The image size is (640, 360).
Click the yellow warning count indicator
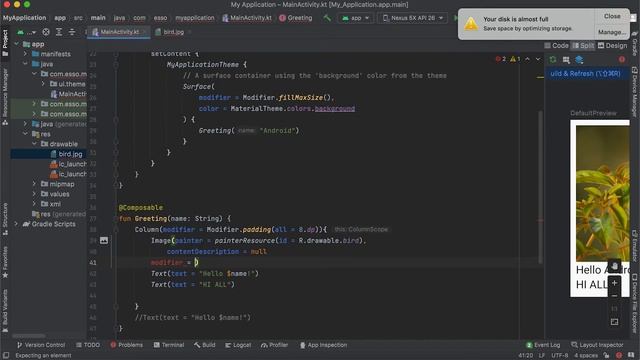(x=515, y=59)
